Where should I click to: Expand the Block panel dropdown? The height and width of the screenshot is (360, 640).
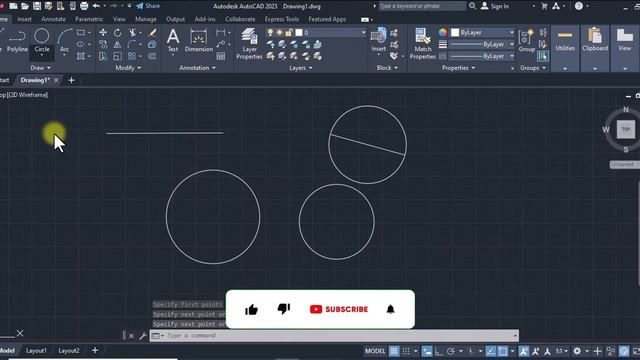point(387,68)
